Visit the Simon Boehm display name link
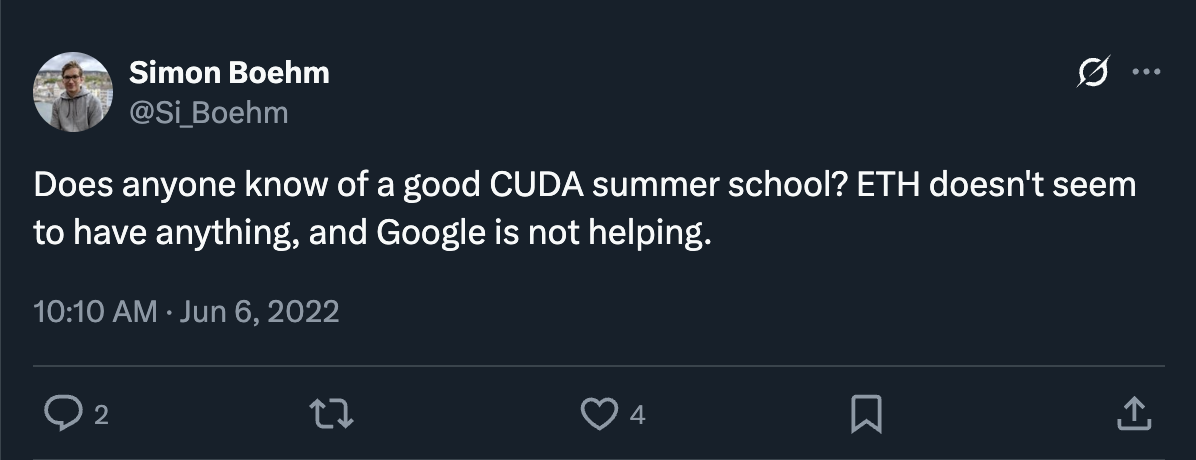Image resolution: width=1196 pixels, height=460 pixels. click(229, 73)
